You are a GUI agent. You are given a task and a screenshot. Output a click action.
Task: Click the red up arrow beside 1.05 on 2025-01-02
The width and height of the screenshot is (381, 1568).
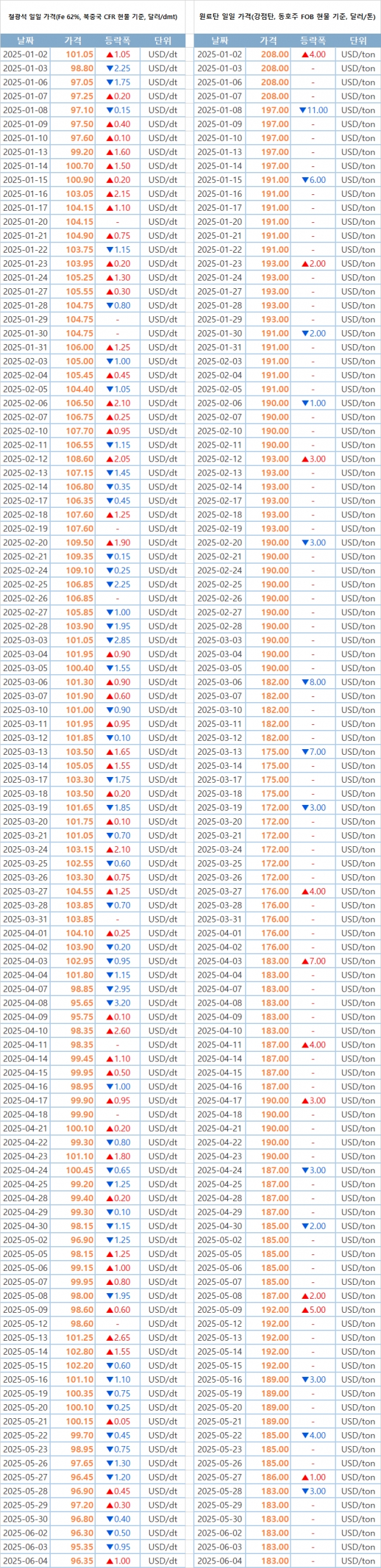coord(109,55)
